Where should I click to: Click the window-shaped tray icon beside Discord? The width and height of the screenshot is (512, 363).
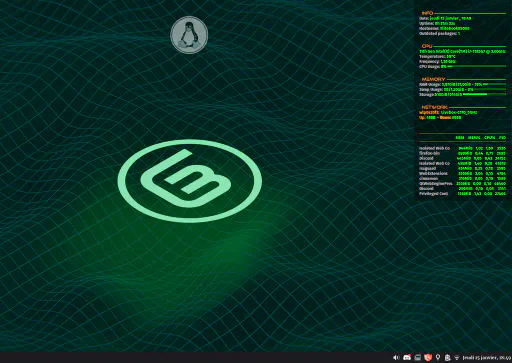click(418, 357)
